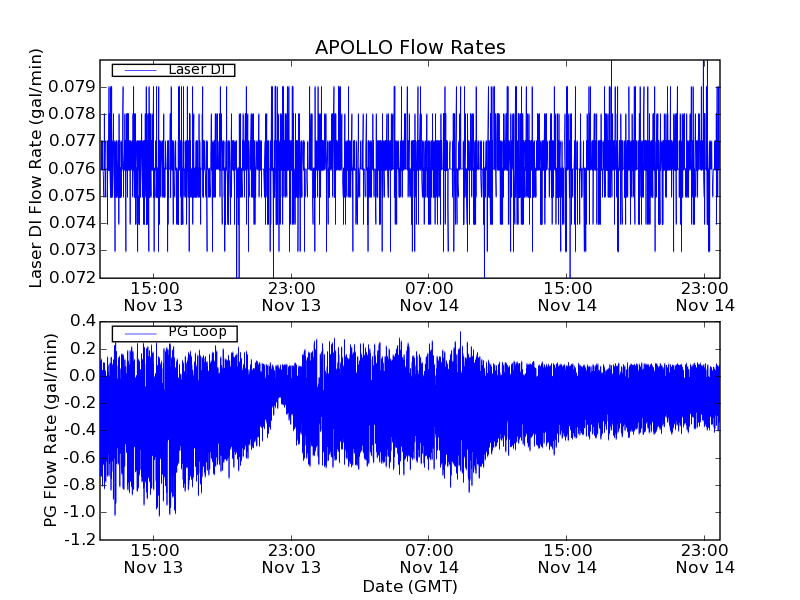Screen dimensions: 800x600
Task: Click the blue line sample in Laser DI legend
Action: coord(140,70)
